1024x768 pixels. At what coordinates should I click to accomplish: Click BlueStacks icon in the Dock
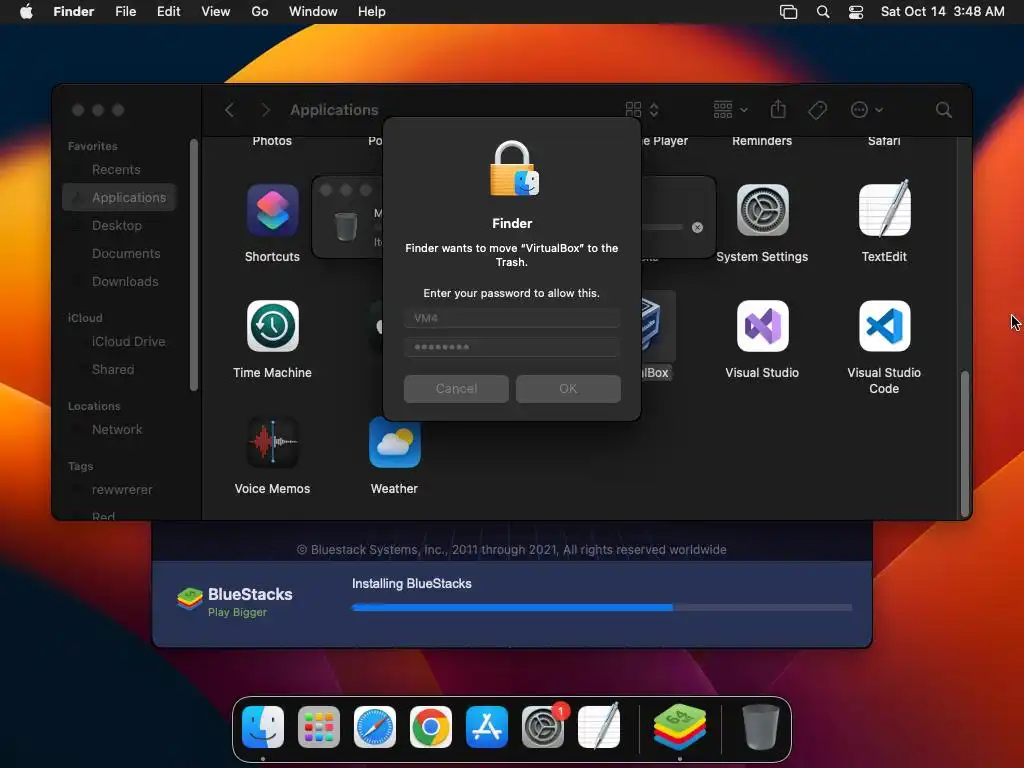click(x=680, y=727)
